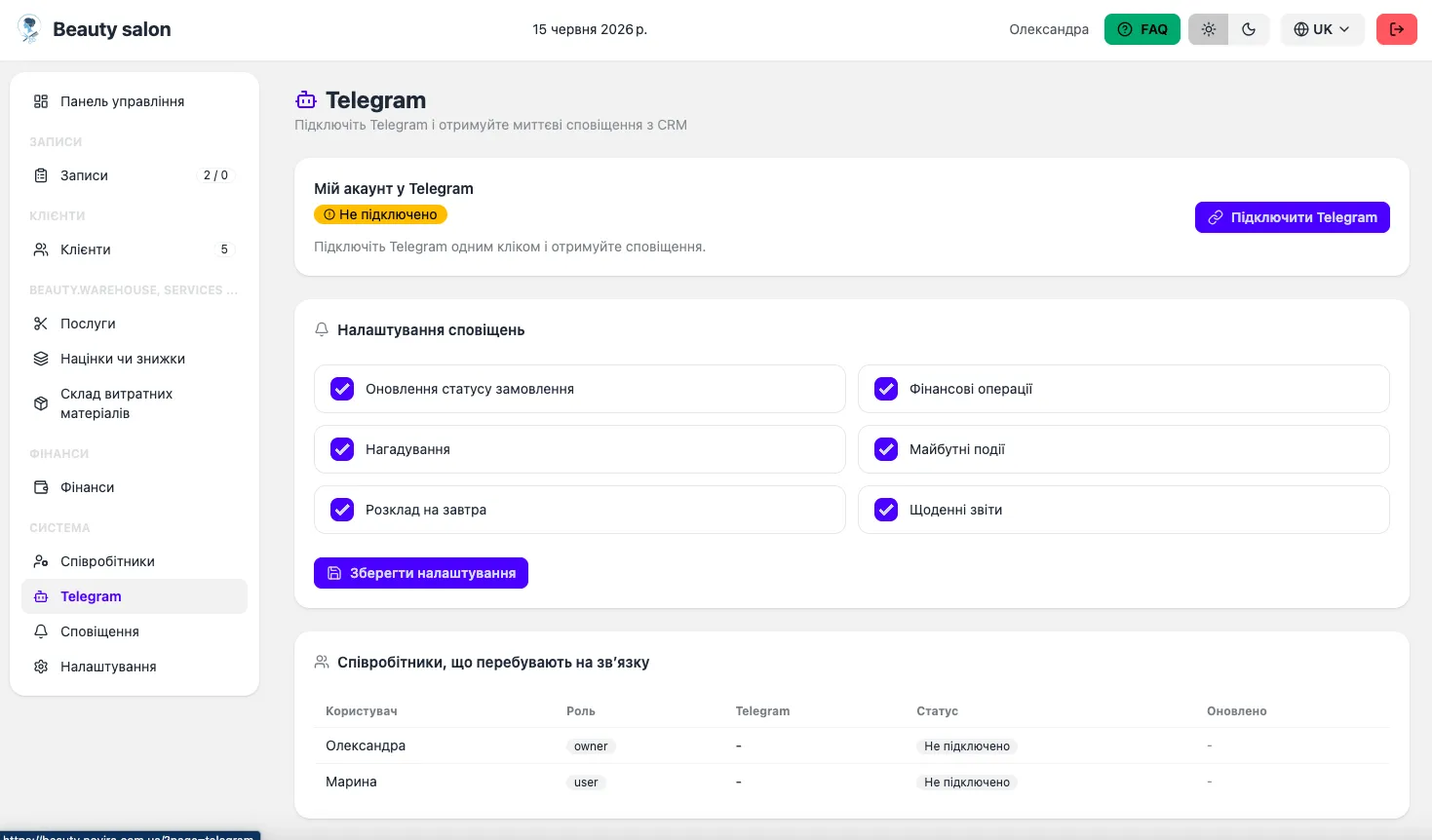Toggle Майбутні події checkbox
Image resolution: width=1432 pixels, height=840 pixels.
(886, 449)
